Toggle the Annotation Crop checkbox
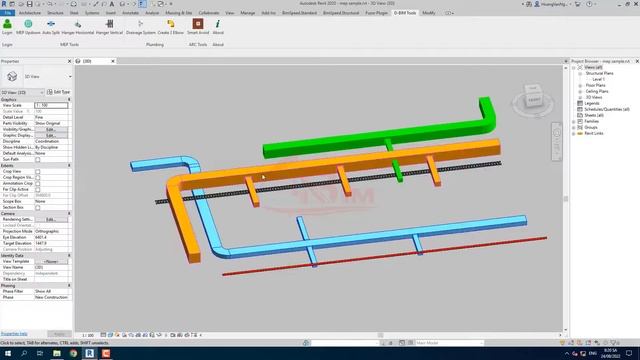 click(38, 184)
